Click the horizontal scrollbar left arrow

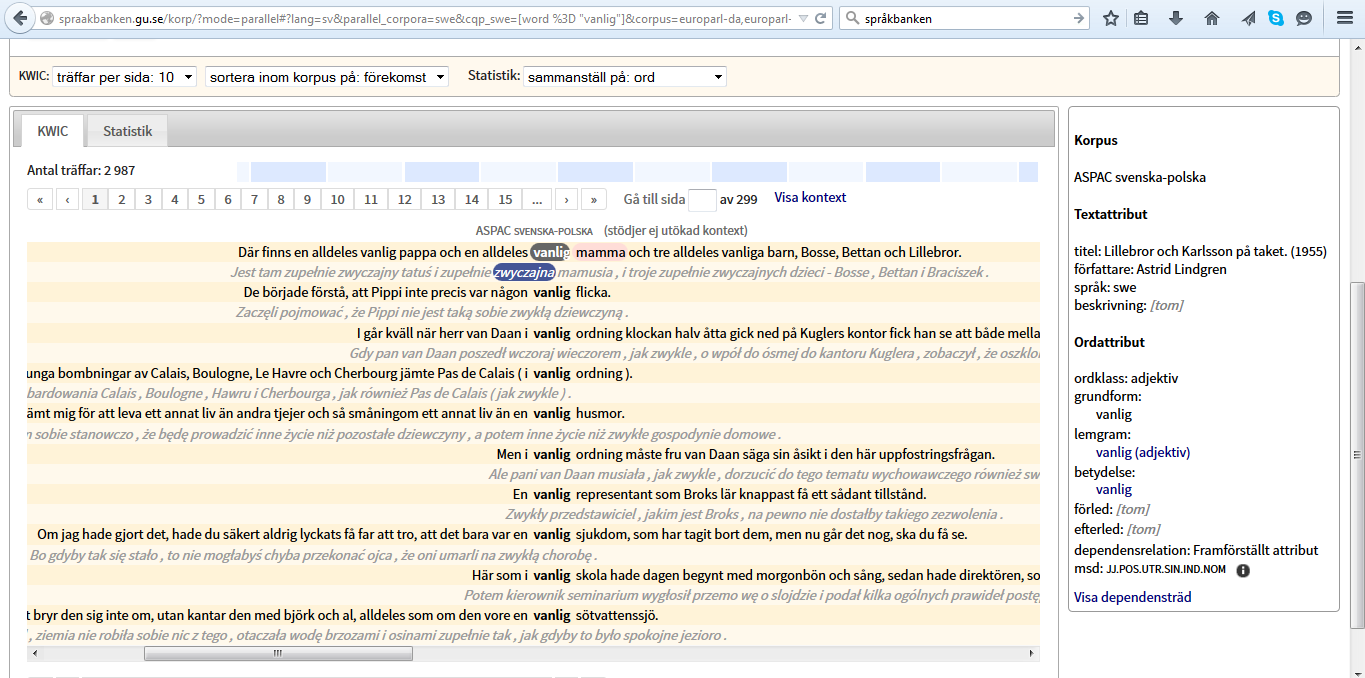[x=34, y=654]
